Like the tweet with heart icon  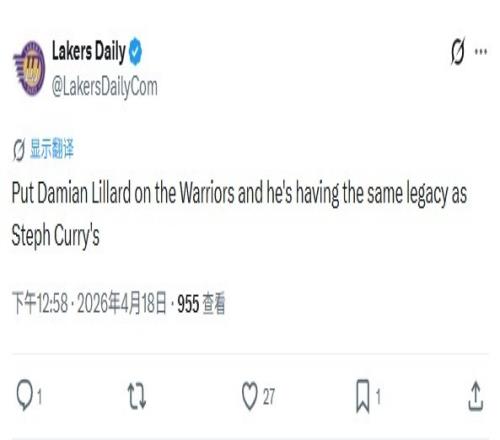tap(250, 396)
